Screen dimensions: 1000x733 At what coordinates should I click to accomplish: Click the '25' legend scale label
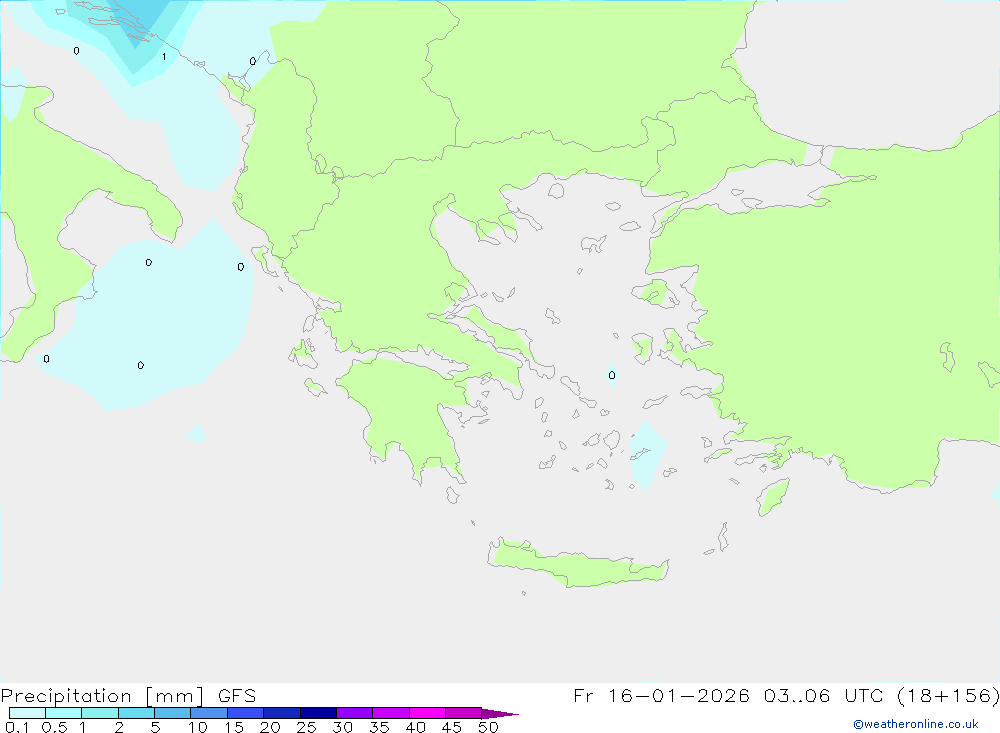click(x=307, y=727)
